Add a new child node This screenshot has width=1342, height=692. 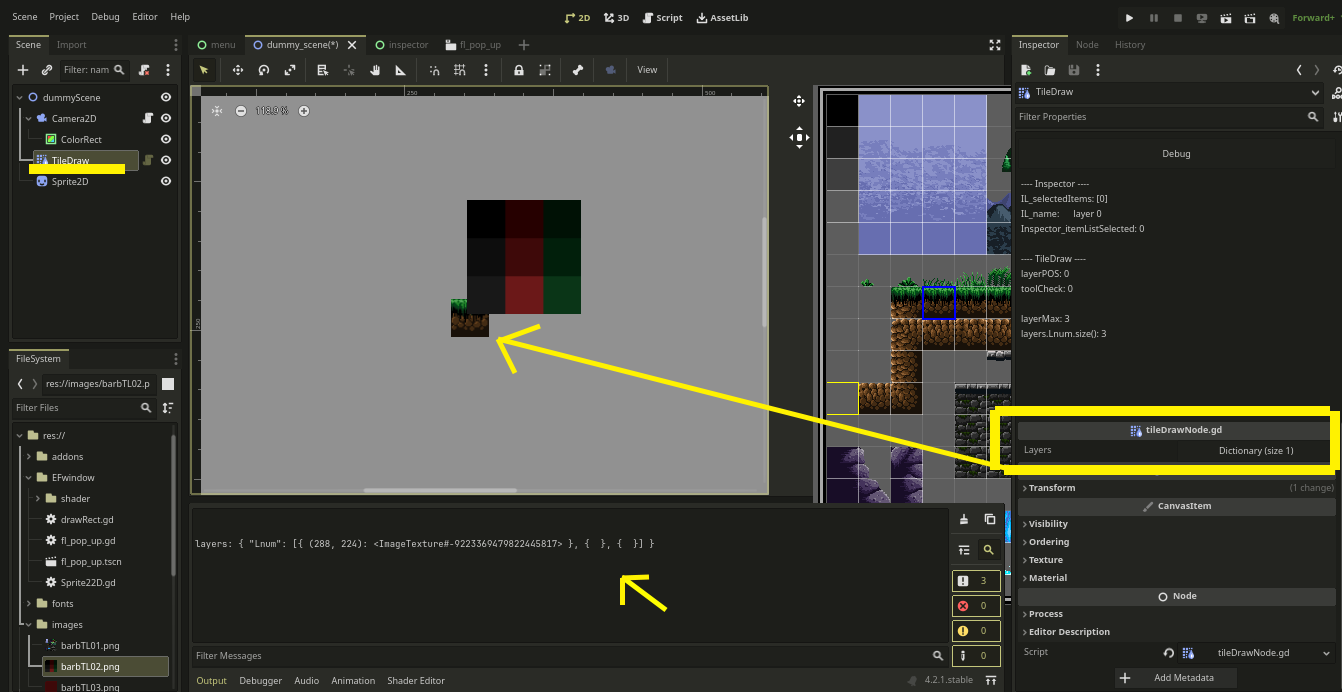click(23, 70)
